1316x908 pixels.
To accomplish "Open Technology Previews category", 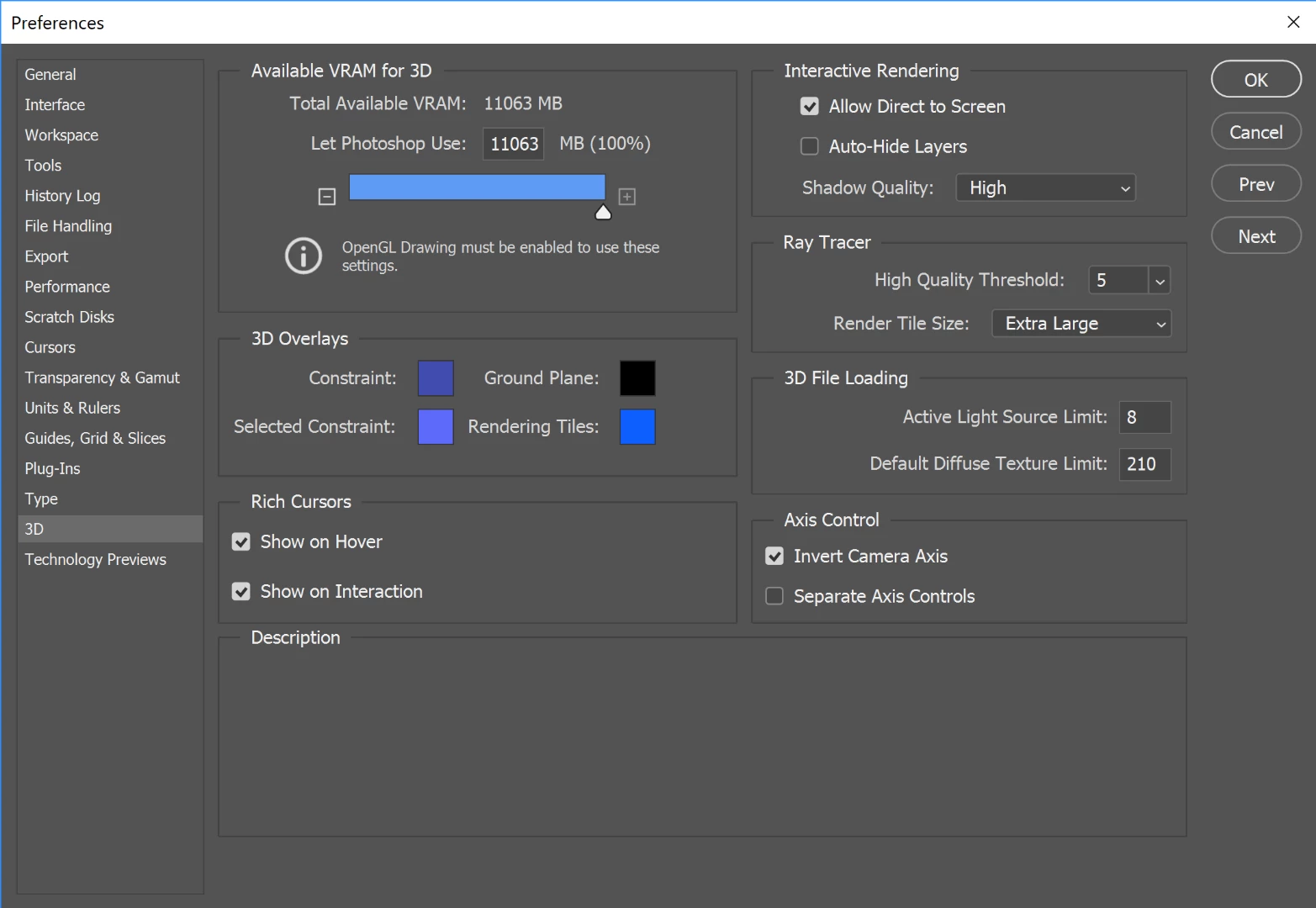I will click(x=110, y=559).
